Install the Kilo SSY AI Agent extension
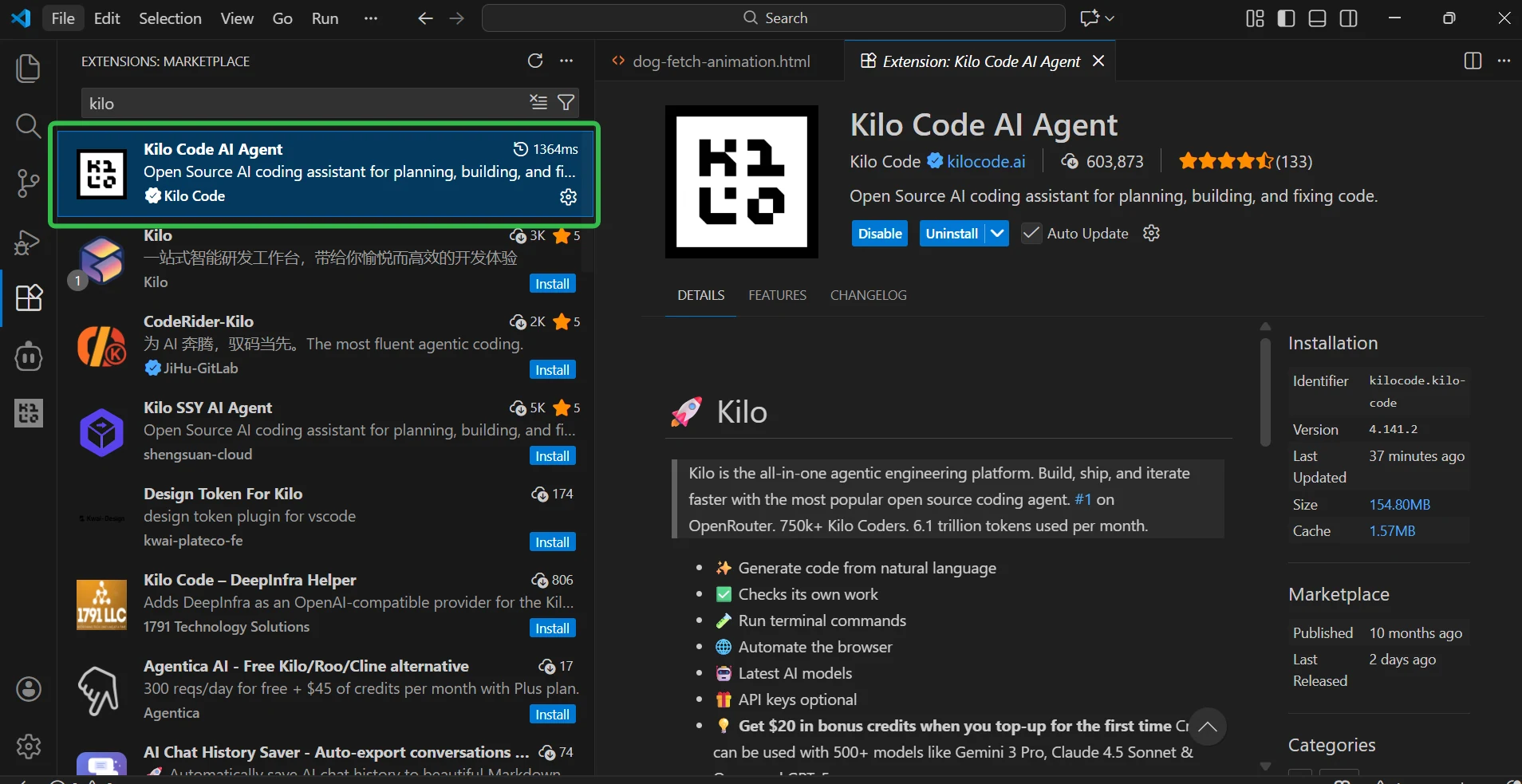 click(x=552, y=456)
